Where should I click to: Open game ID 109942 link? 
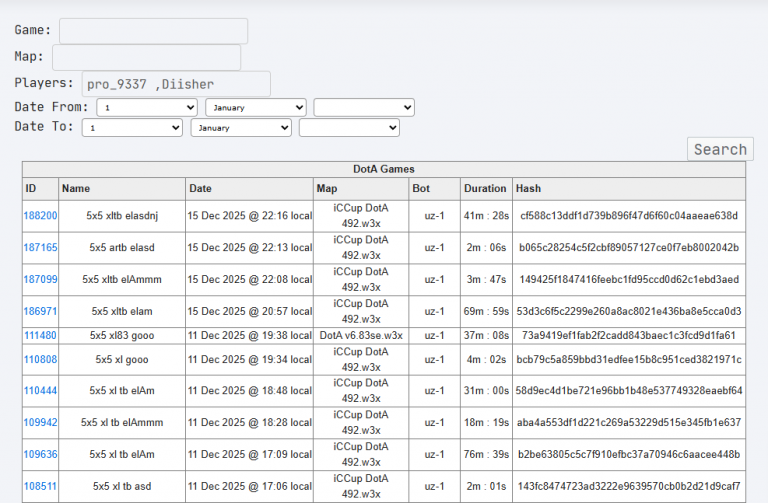[x=40, y=422]
